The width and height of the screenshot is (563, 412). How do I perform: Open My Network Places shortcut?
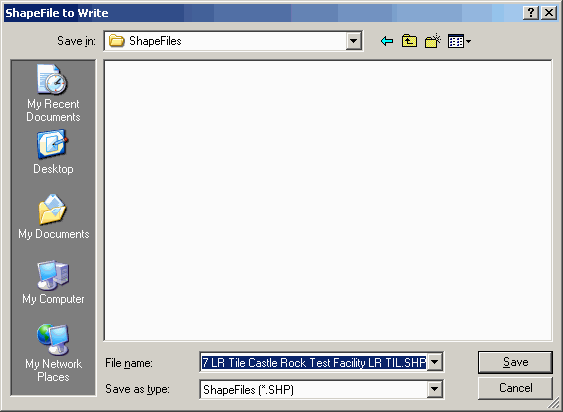(x=53, y=353)
